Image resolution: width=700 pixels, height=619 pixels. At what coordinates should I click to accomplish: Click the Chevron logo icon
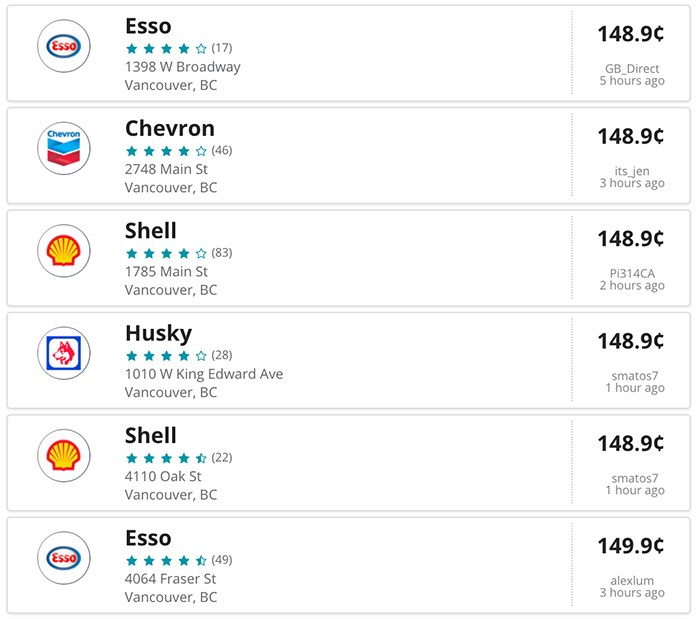[x=64, y=148]
